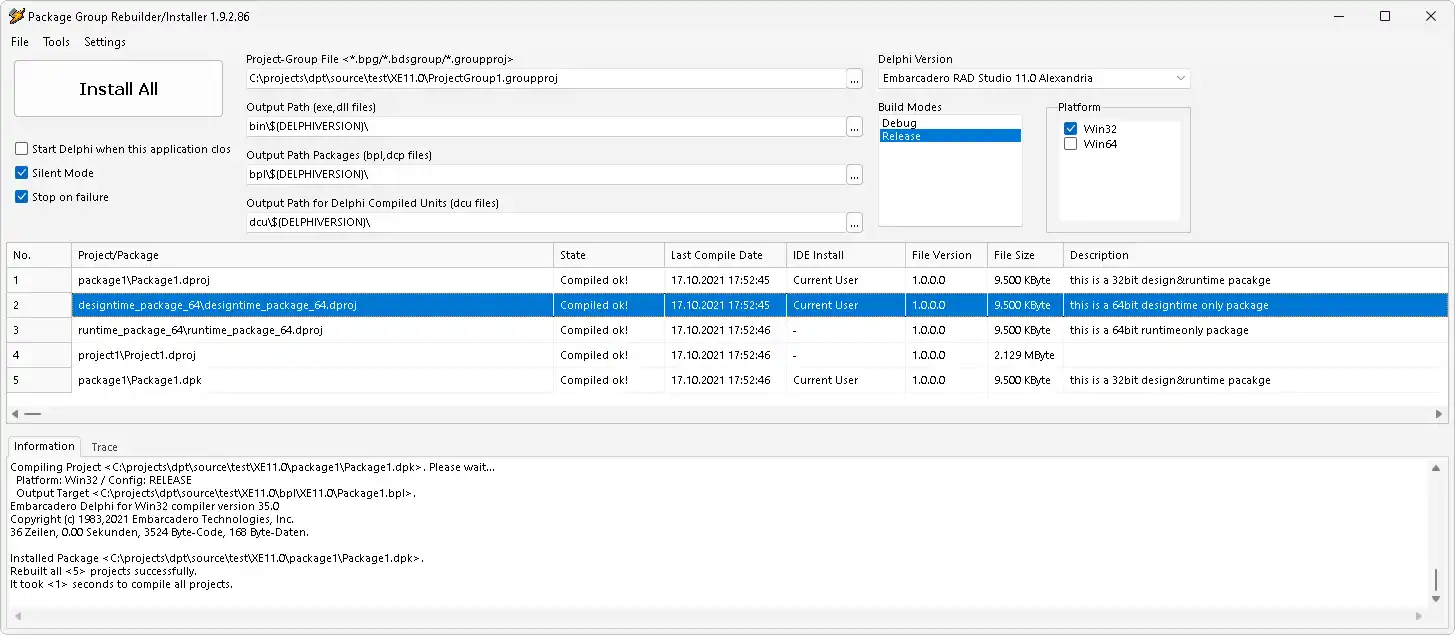Click the app icon in title bar
This screenshot has width=1455, height=635.
click(x=16, y=16)
